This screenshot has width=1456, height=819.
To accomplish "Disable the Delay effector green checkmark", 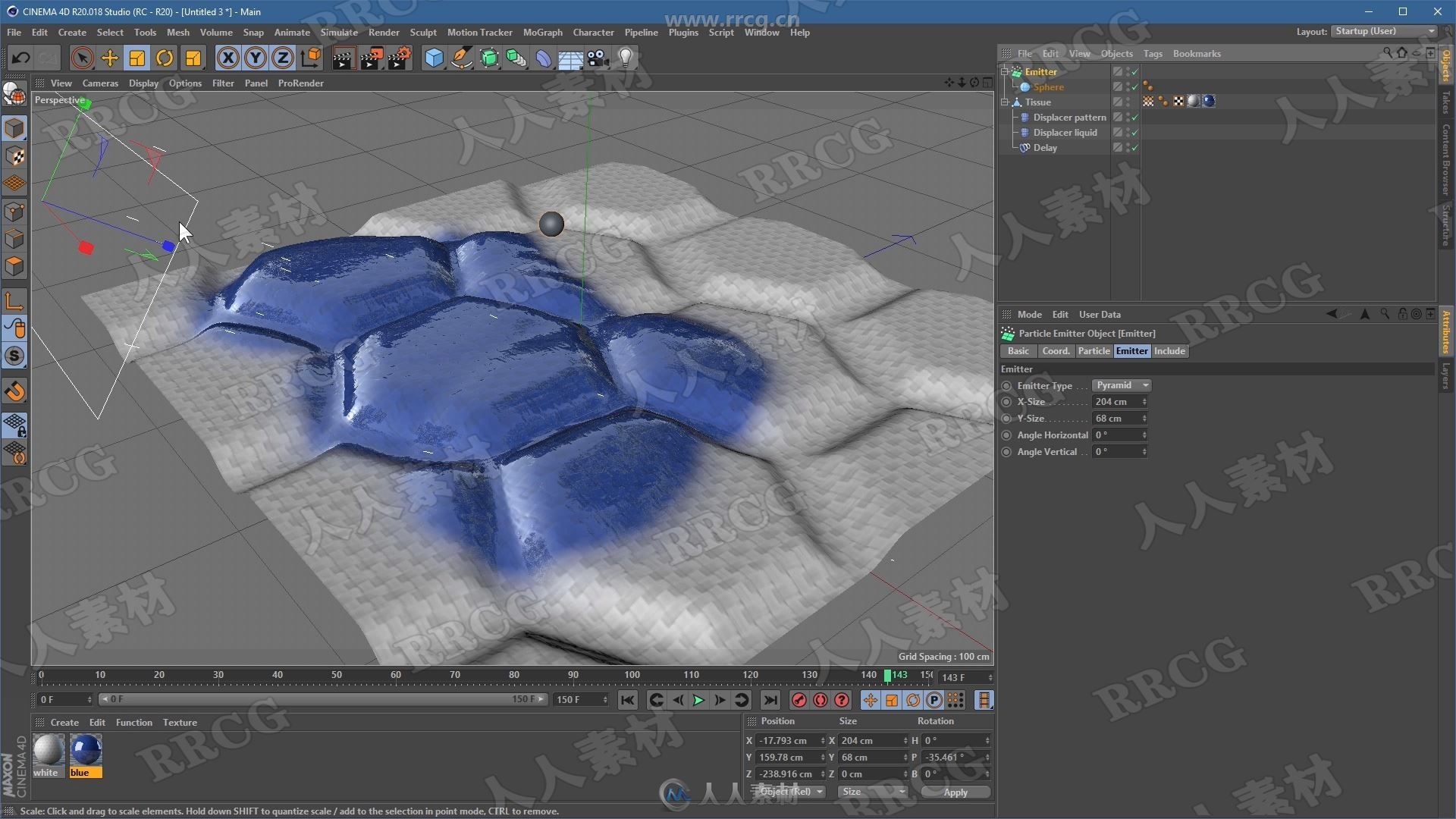I will pos(1134,148).
